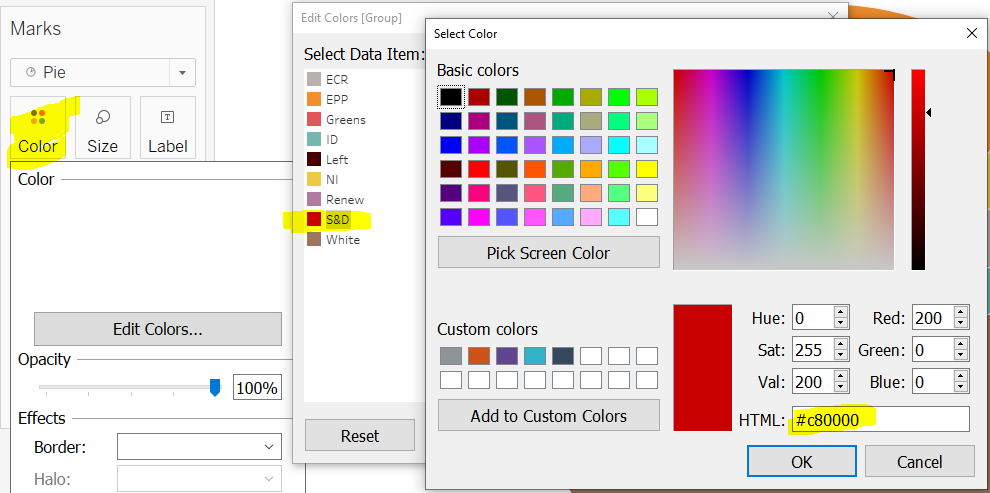This screenshot has width=990, height=493.
Task: Increase the Red value stepper
Action: click(x=962, y=312)
